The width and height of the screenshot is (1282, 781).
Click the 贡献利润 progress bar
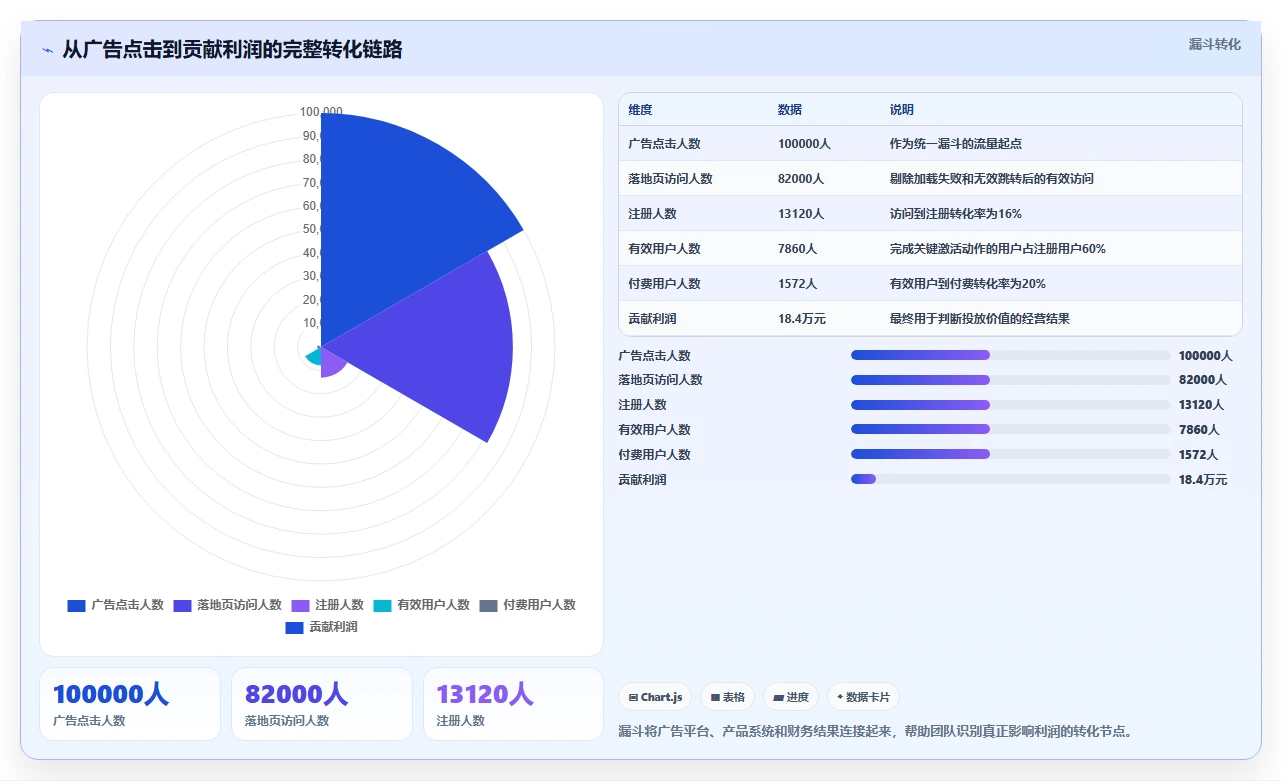click(1010, 479)
